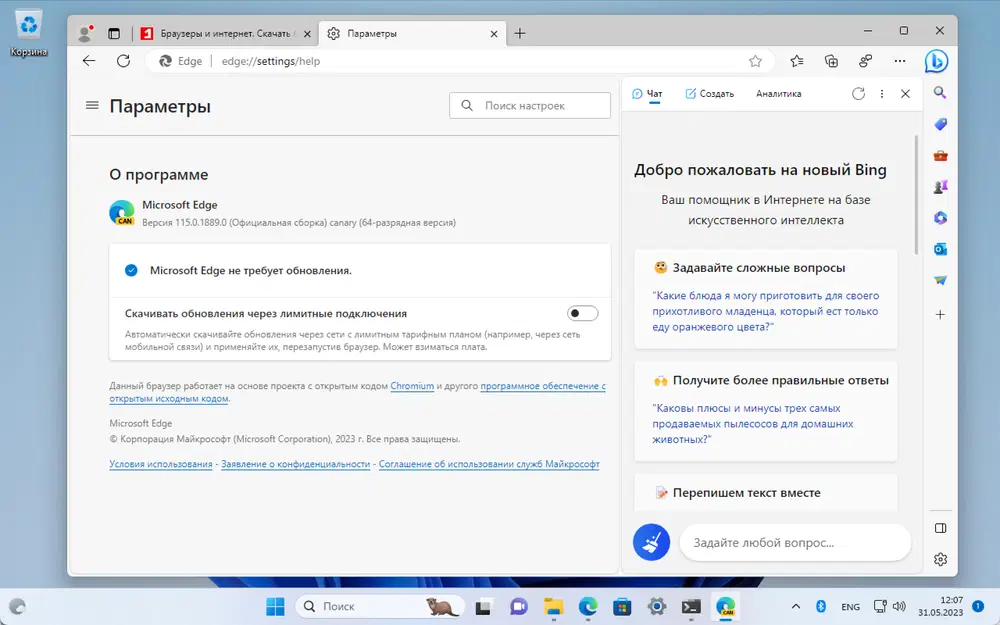Reload the page with refresh icon
Image resolution: width=1000 pixels, height=625 pixels.
click(x=124, y=61)
